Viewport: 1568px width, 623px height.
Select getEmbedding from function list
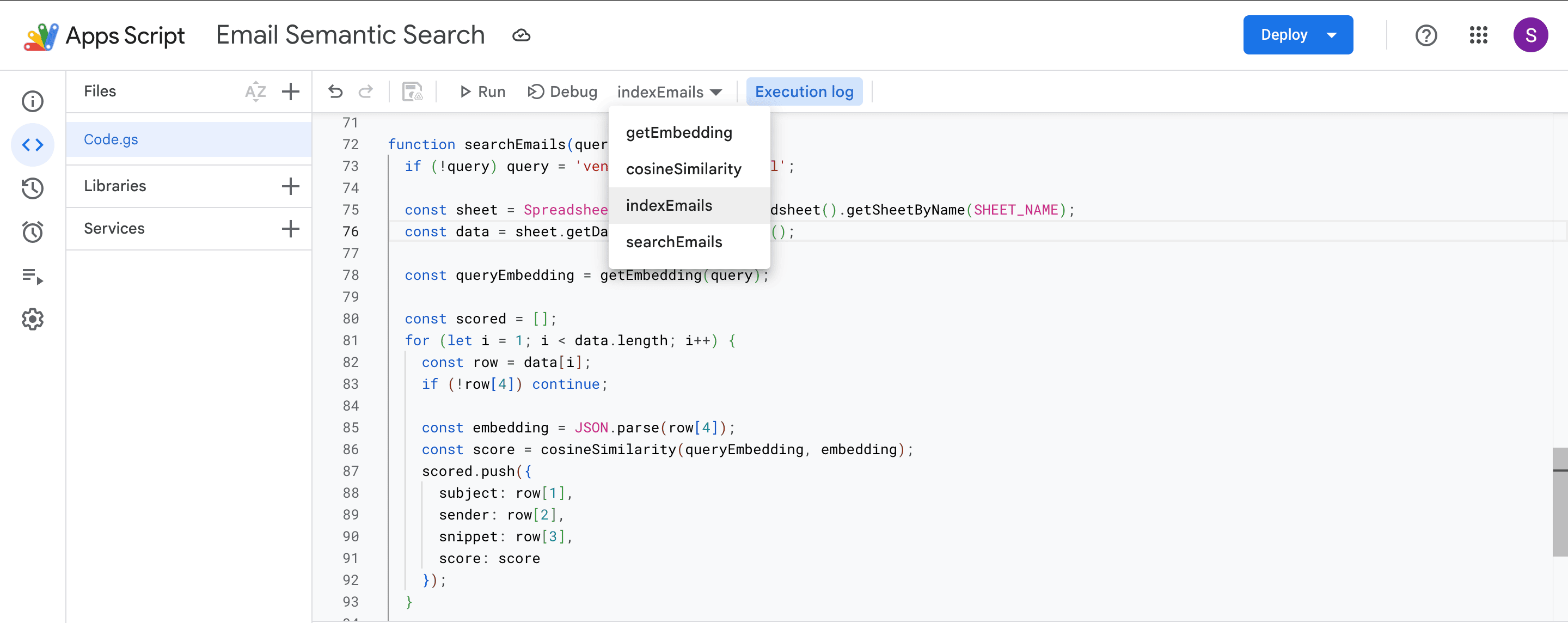click(689, 132)
